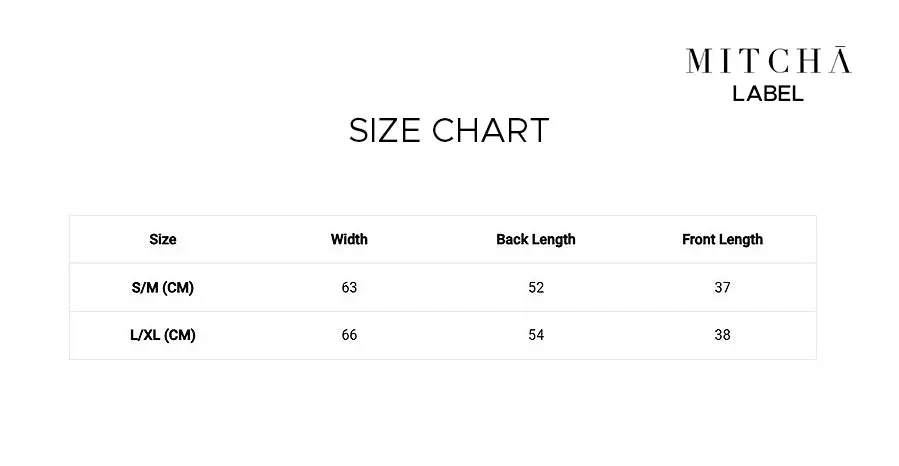Click the S/M width value 63
Viewport: 899px width, 466px height.
349,287
